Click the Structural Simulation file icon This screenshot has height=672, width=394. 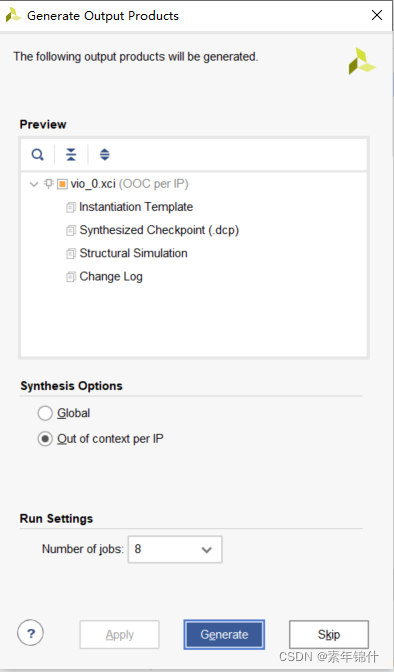[x=71, y=254]
